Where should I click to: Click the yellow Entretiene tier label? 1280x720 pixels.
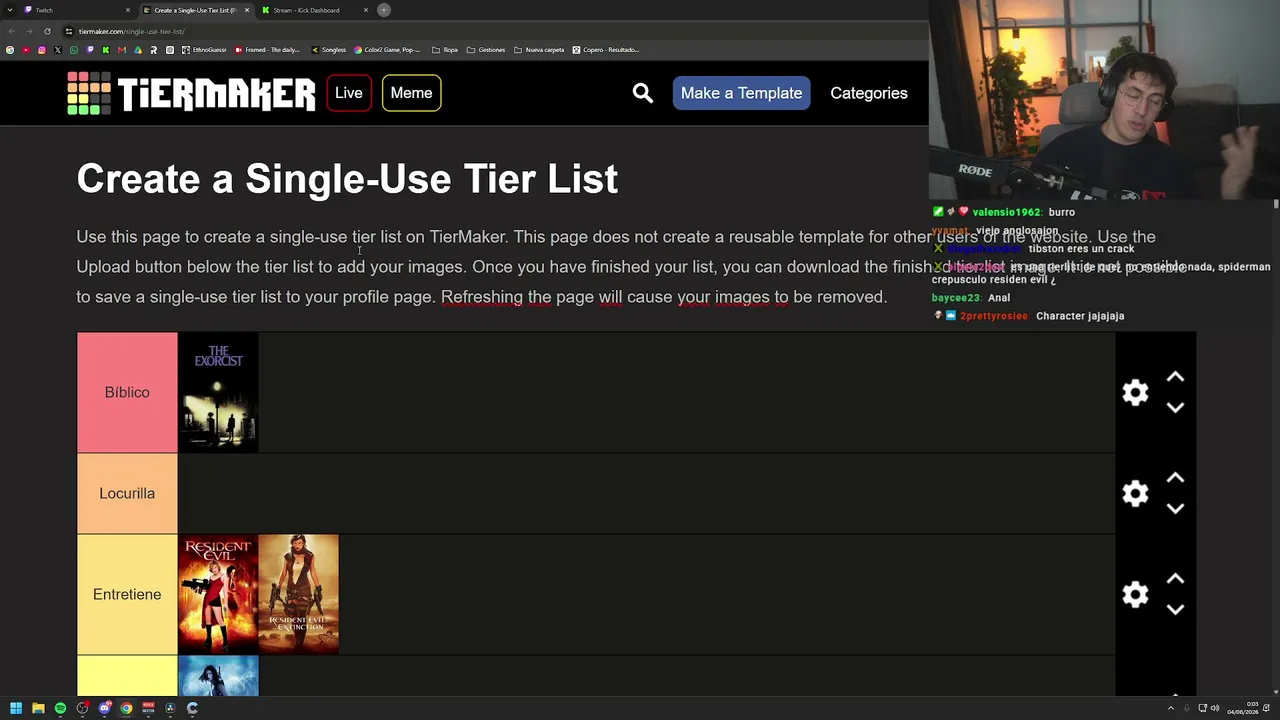pyautogui.click(x=127, y=594)
